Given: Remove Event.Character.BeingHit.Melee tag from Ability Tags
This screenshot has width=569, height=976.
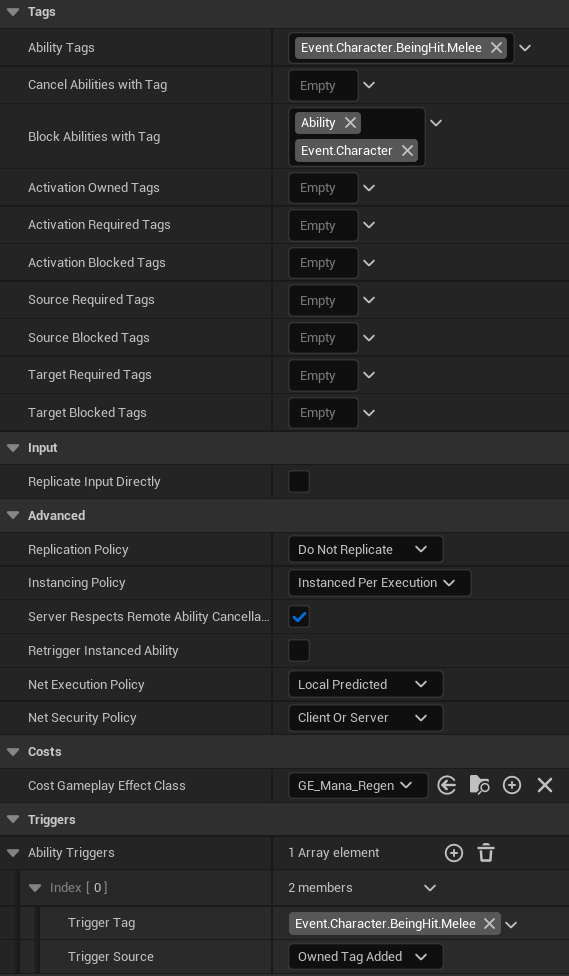Looking at the screenshot, I should [x=496, y=48].
